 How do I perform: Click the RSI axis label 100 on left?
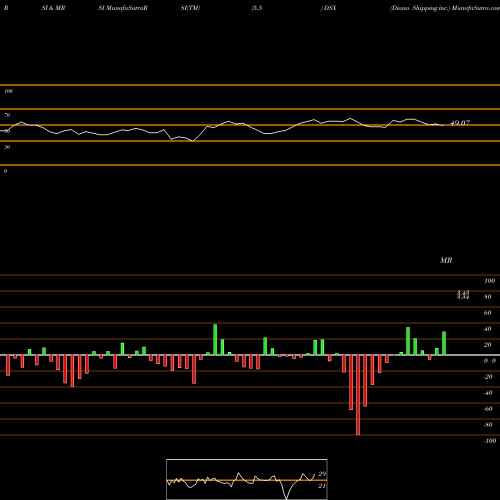(x=8, y=91)
